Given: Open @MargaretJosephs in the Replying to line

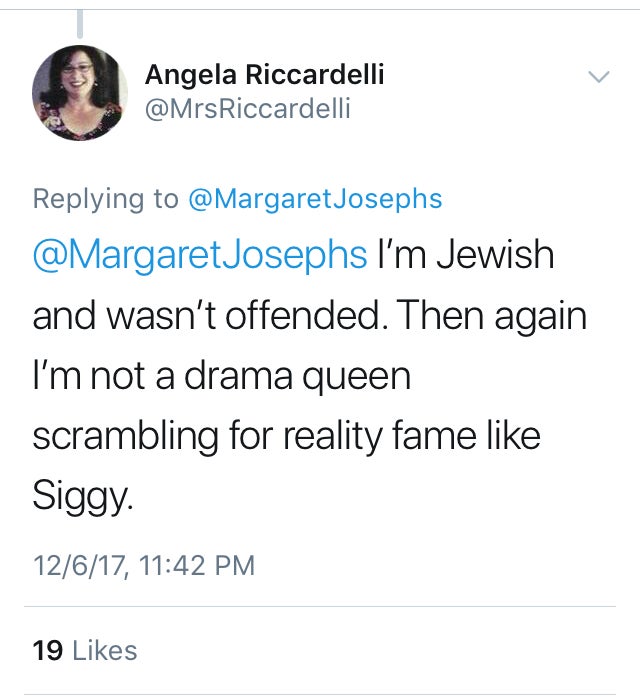Looking at the screenshot, I should point(315,199).
